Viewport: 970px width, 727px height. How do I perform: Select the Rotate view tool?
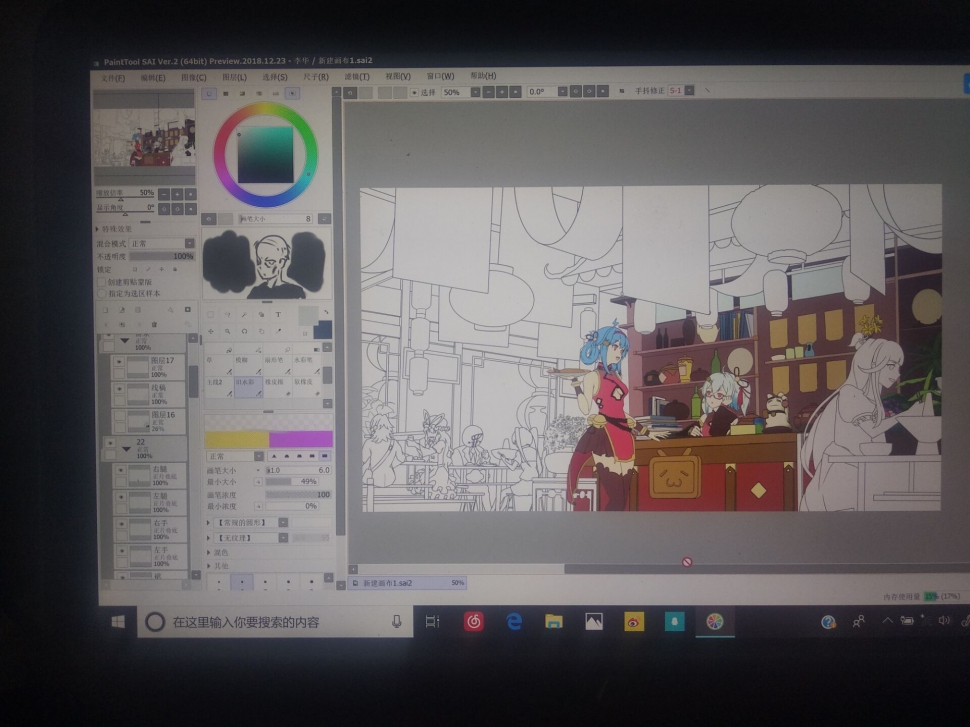point(244,332)
